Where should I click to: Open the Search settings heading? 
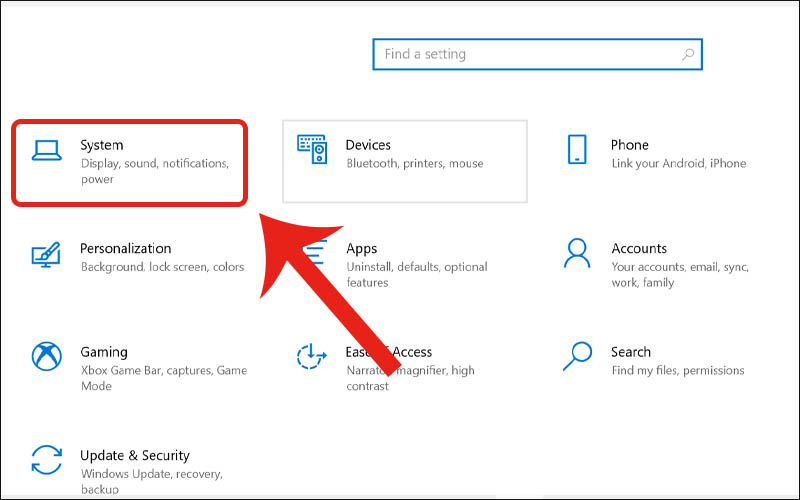pyautogui.click(x=631, y=352)
